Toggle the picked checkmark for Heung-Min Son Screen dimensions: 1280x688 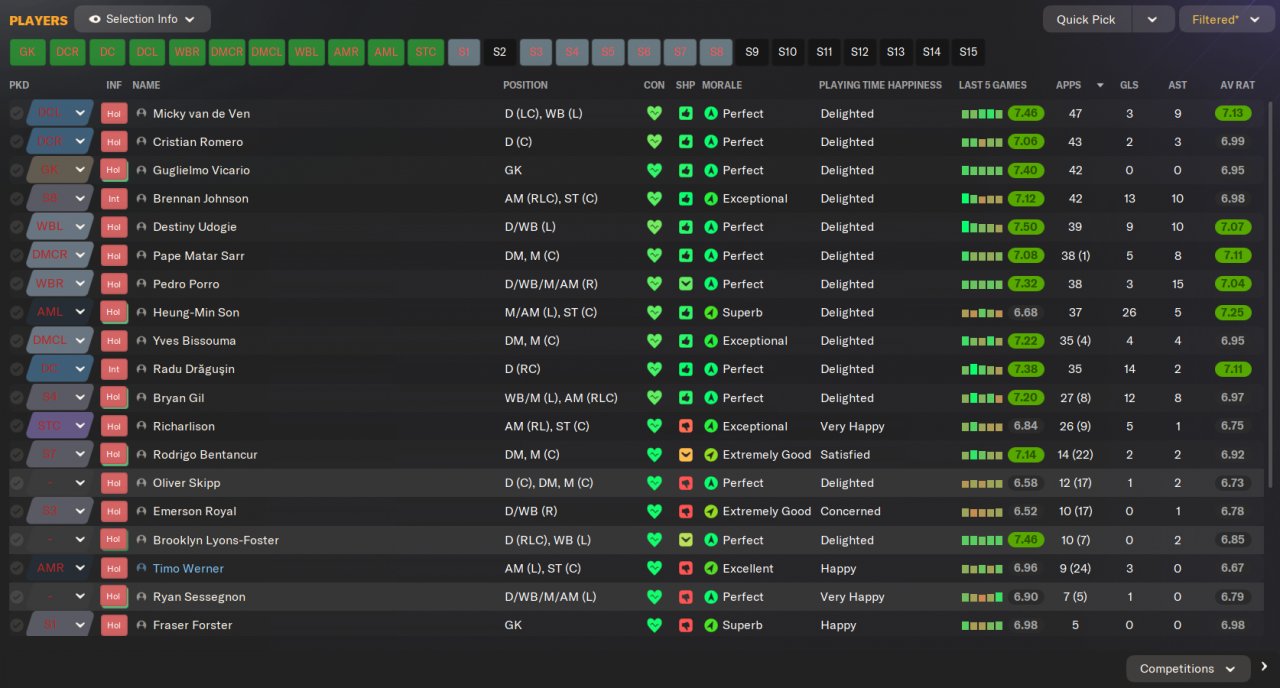point(16,312)
